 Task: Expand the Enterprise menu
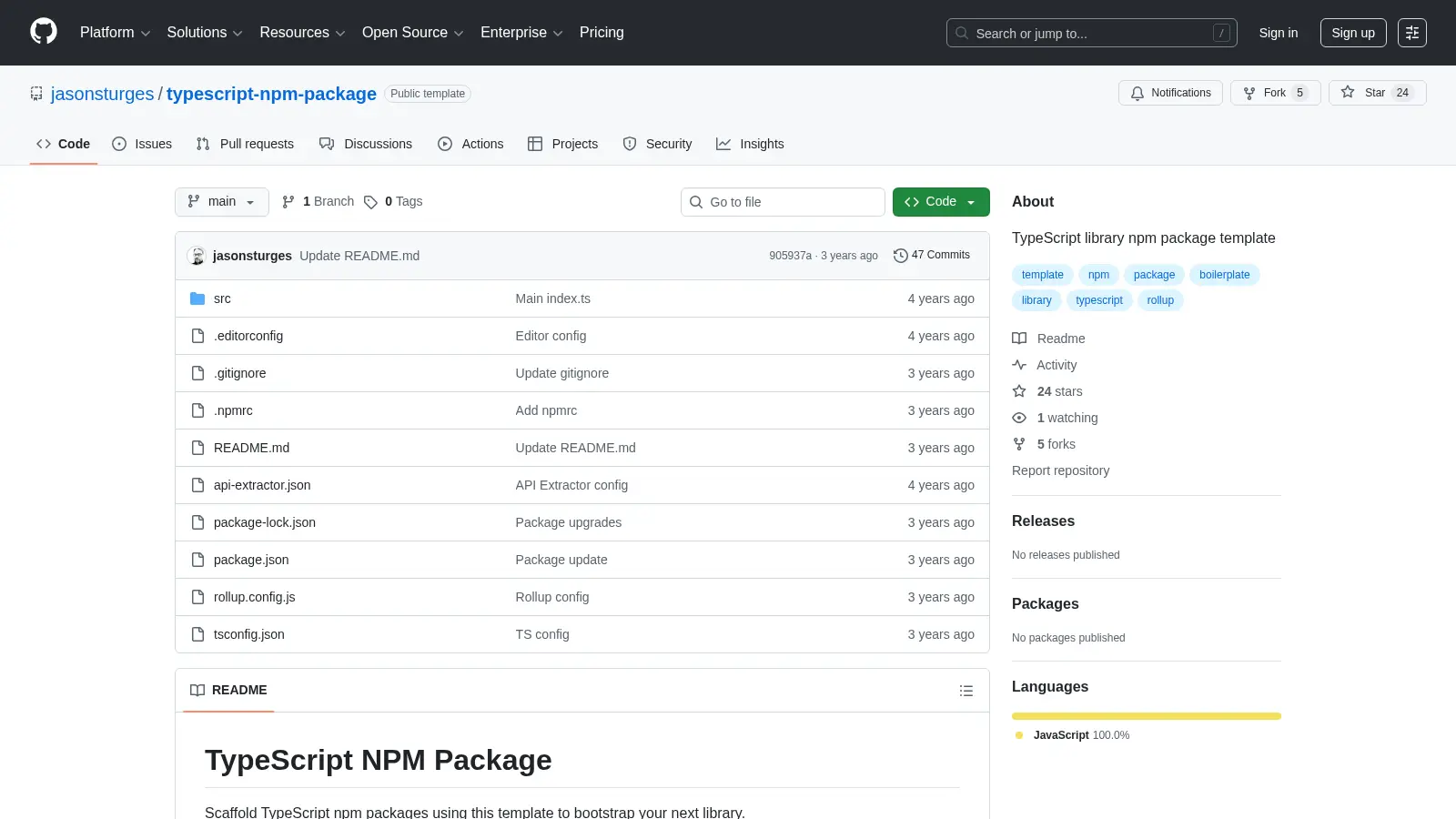click(x=521, y=33)
